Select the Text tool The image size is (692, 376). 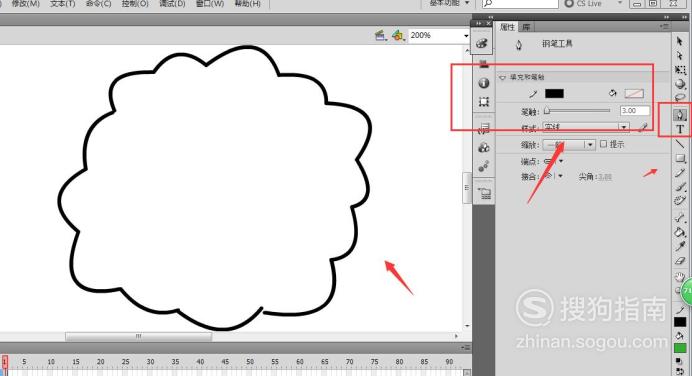[680, 129]
